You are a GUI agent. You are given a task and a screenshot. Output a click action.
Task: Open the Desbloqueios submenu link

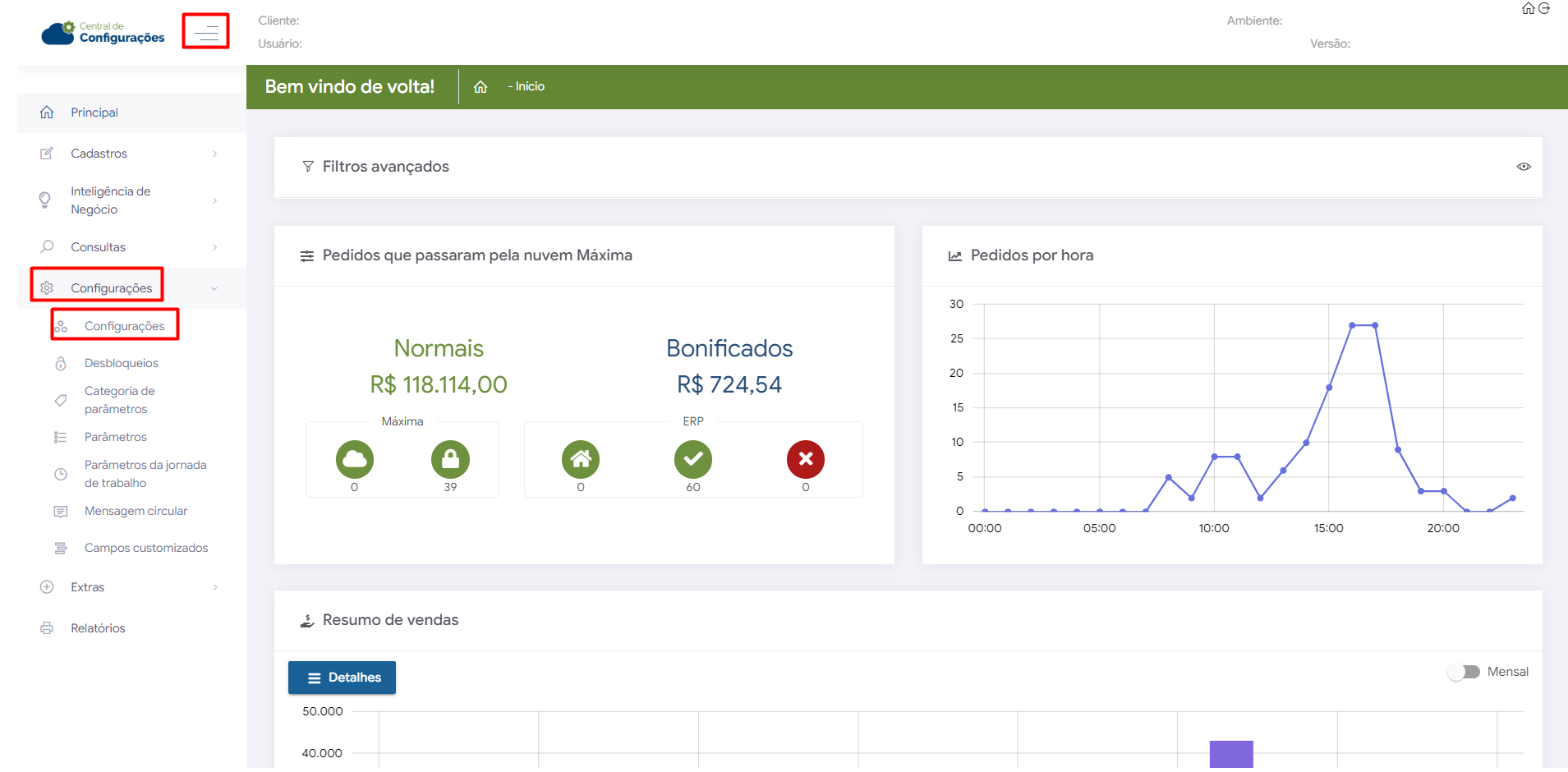[x=121, y=363]
